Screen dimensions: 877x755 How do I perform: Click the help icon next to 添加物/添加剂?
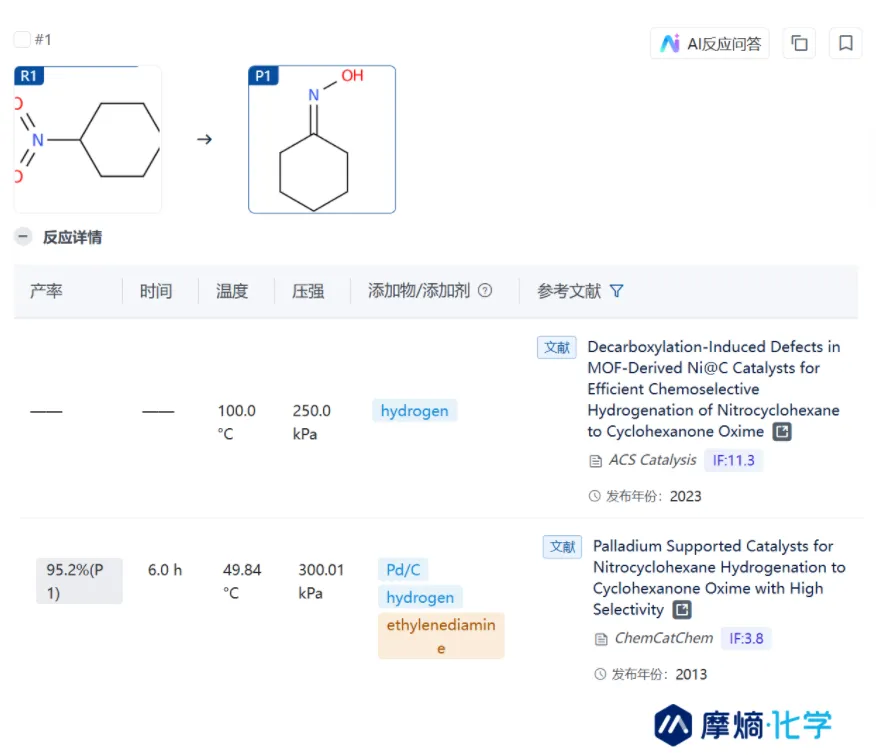click(x=485, y=291)
